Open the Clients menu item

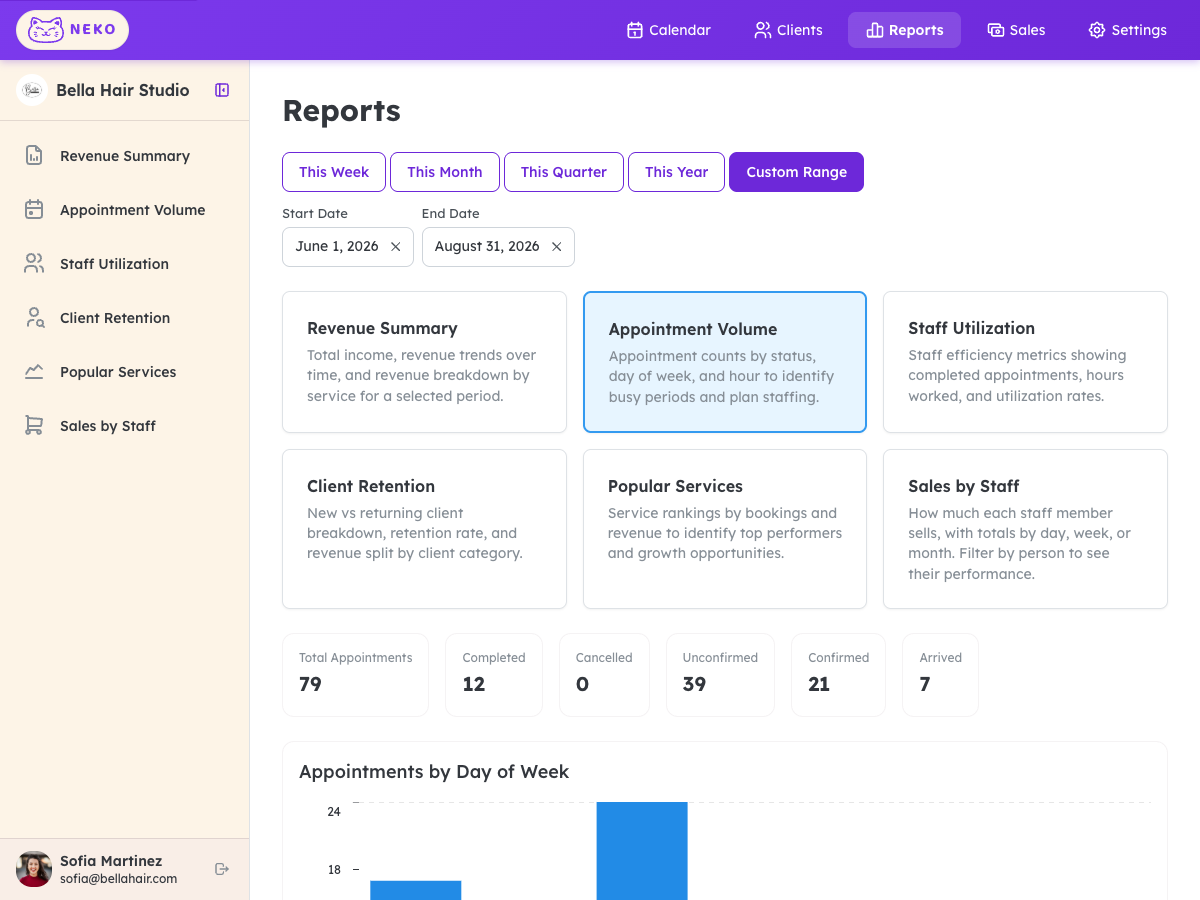pos(788,30)
